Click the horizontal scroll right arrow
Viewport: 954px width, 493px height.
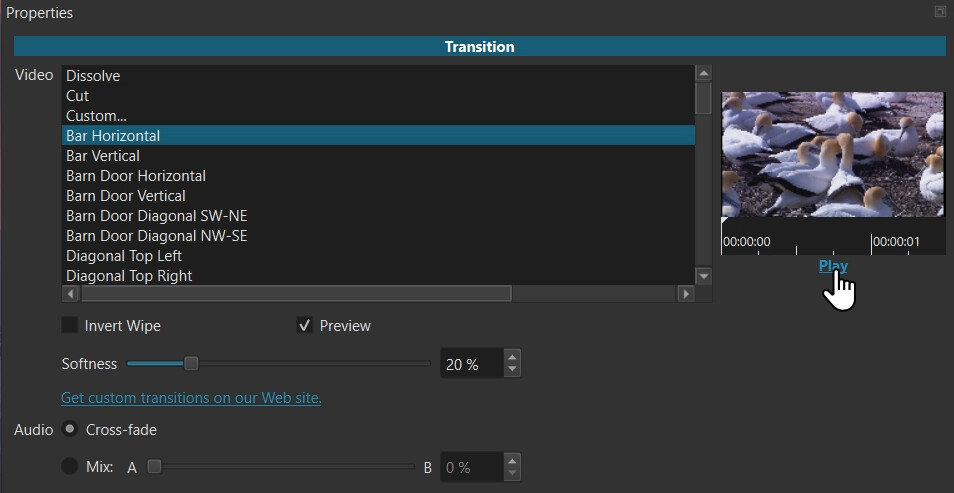coord(685,294)
